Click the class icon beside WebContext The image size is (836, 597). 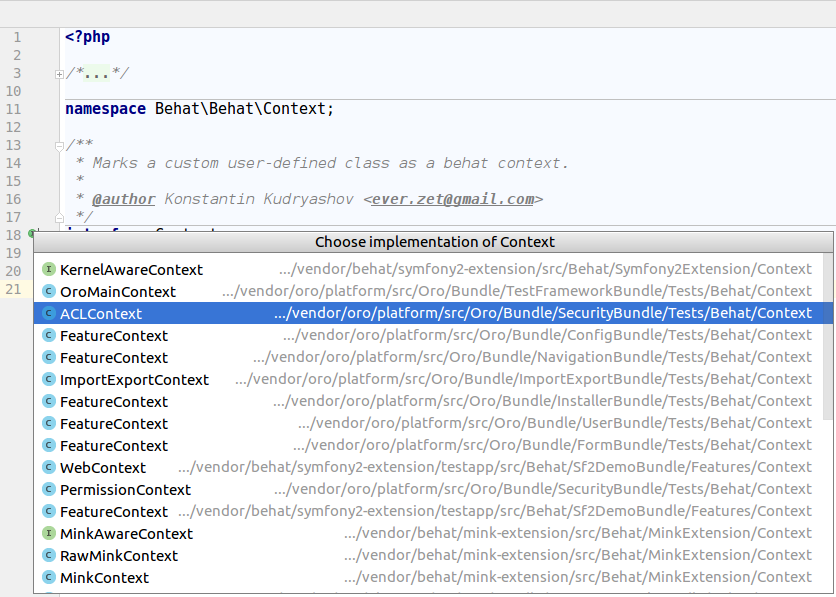click(49, 468)
